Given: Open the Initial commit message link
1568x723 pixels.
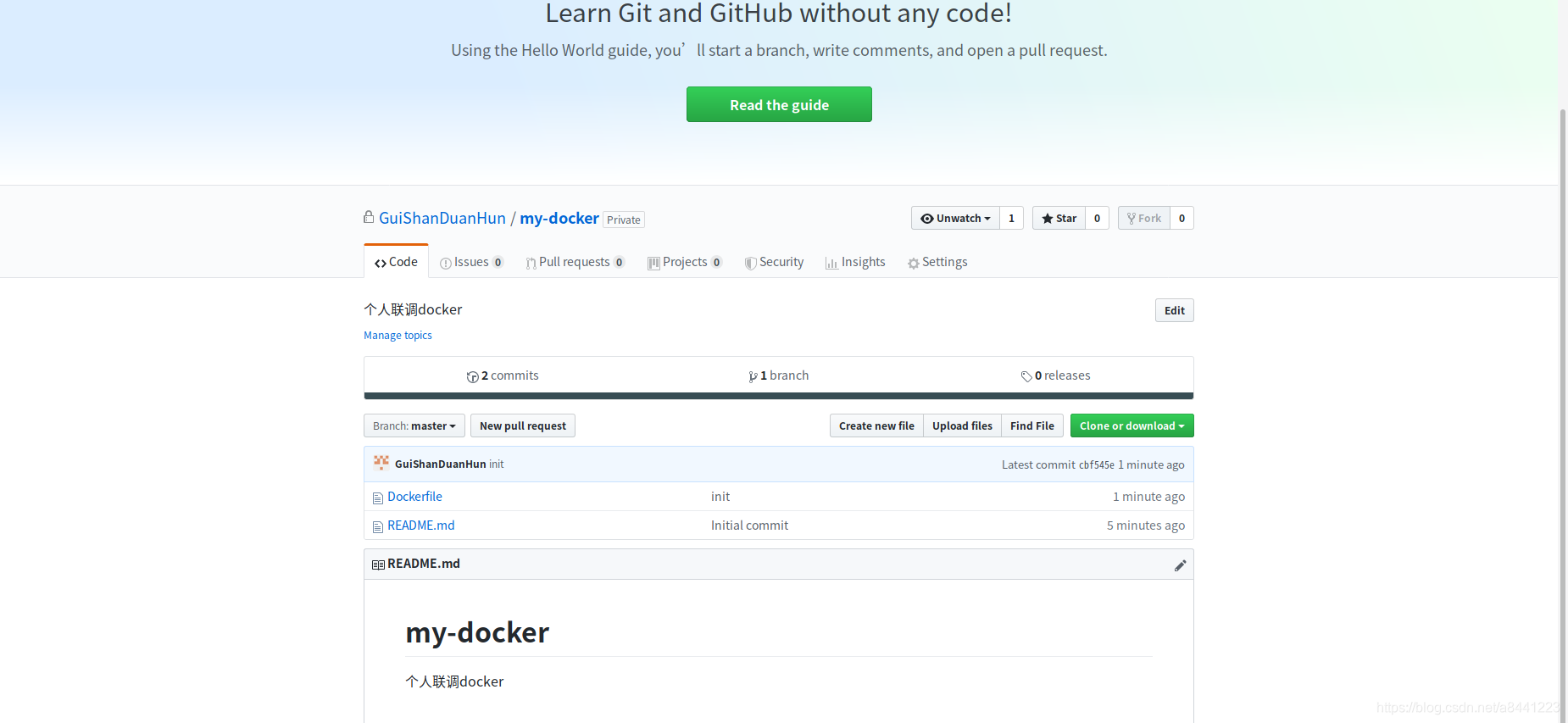Looking at the screenshot, I should (749, 526).
